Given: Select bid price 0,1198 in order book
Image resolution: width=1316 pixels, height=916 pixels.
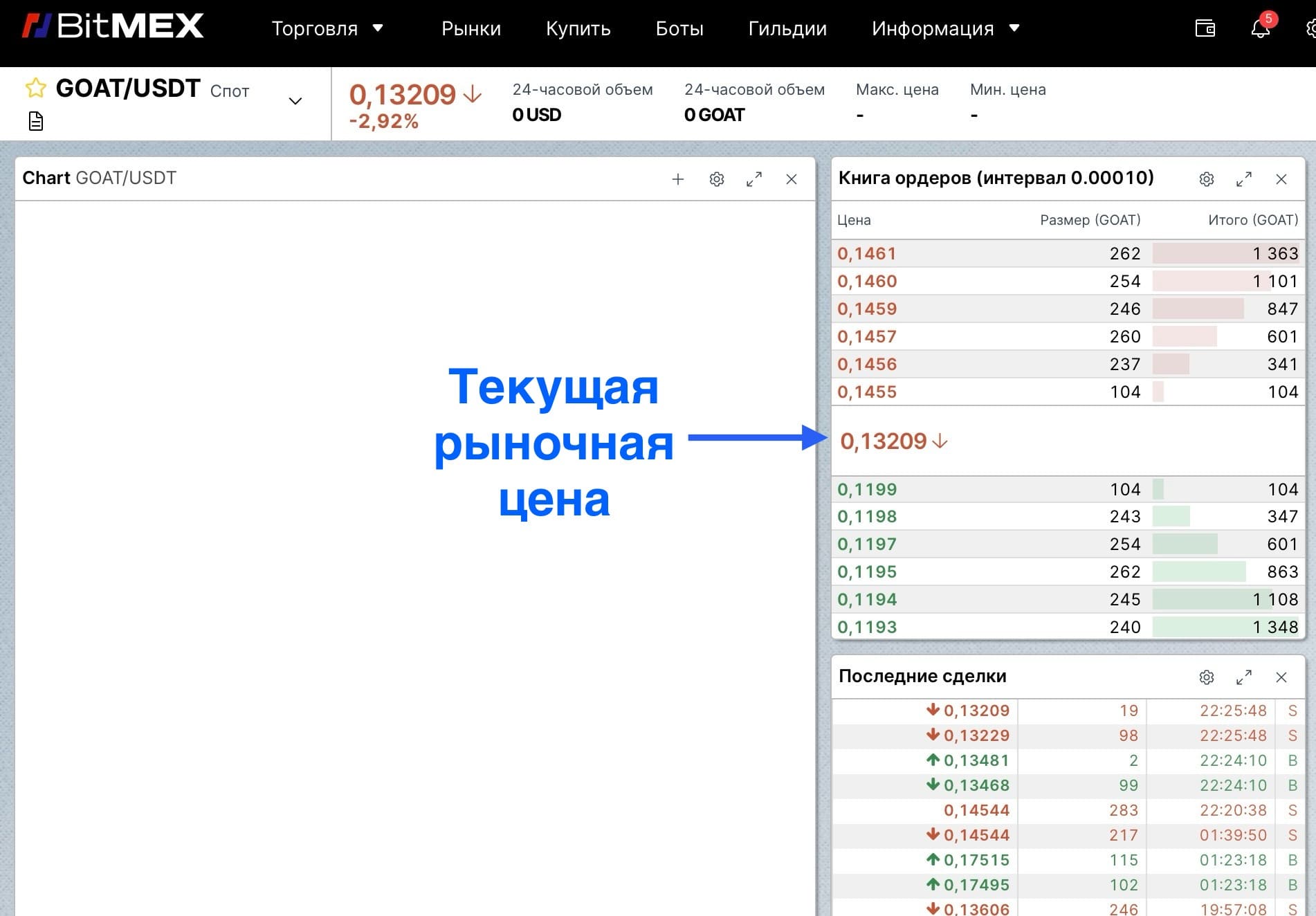Looking at the screenshot, I should click(x=867, y=517).
